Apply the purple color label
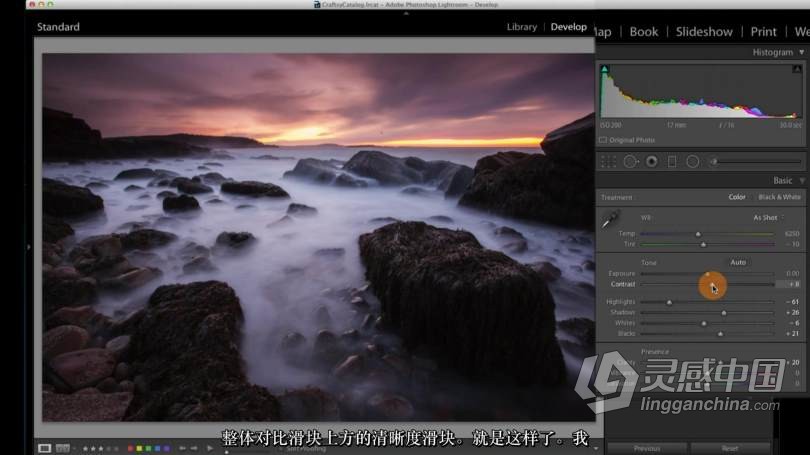810x455 pixels. pyautogui.click(x=166, y=448)
